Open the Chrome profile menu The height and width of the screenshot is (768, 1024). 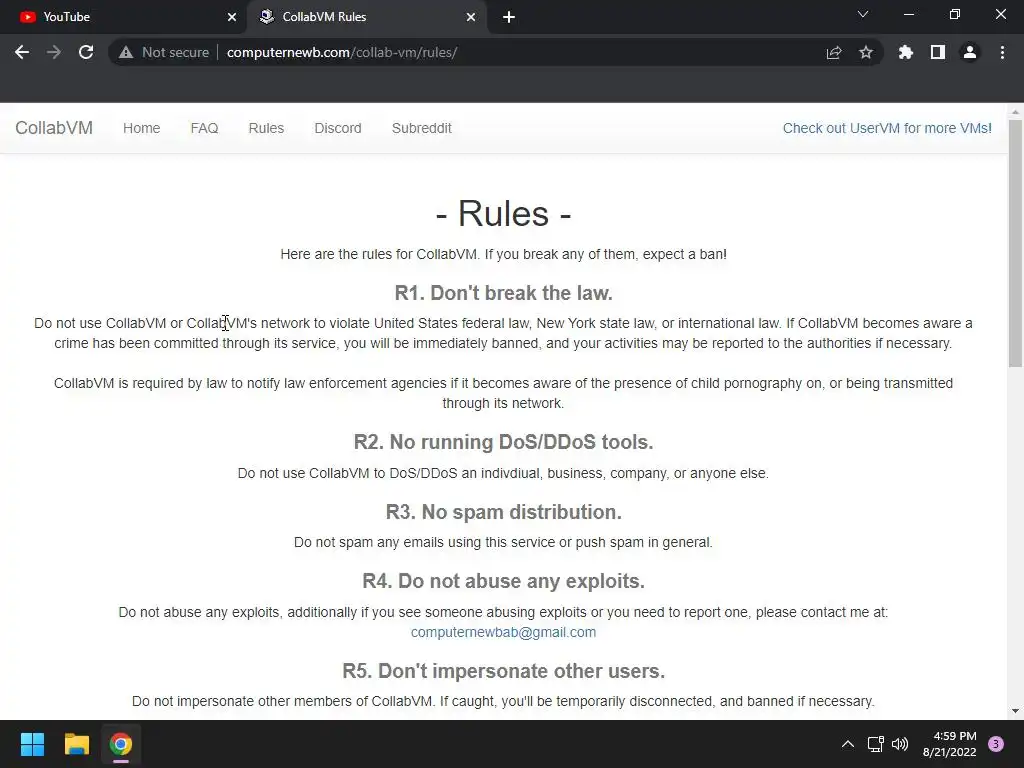click(970, 52)
